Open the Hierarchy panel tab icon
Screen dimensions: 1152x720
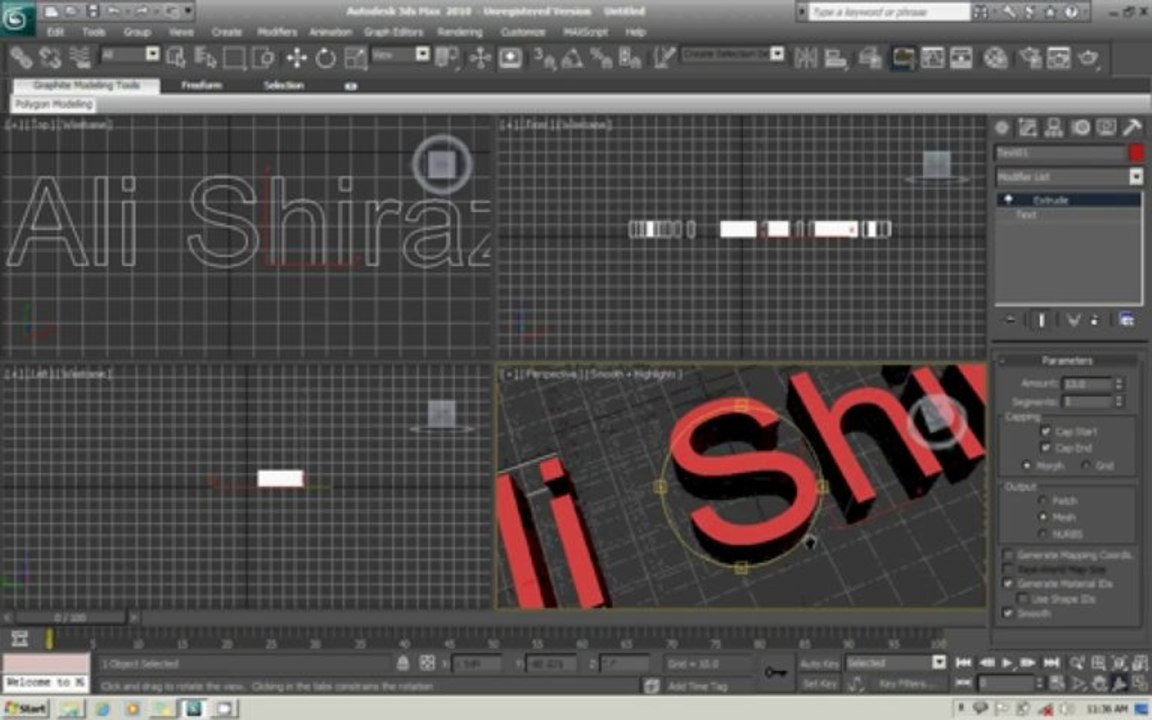1054,128
